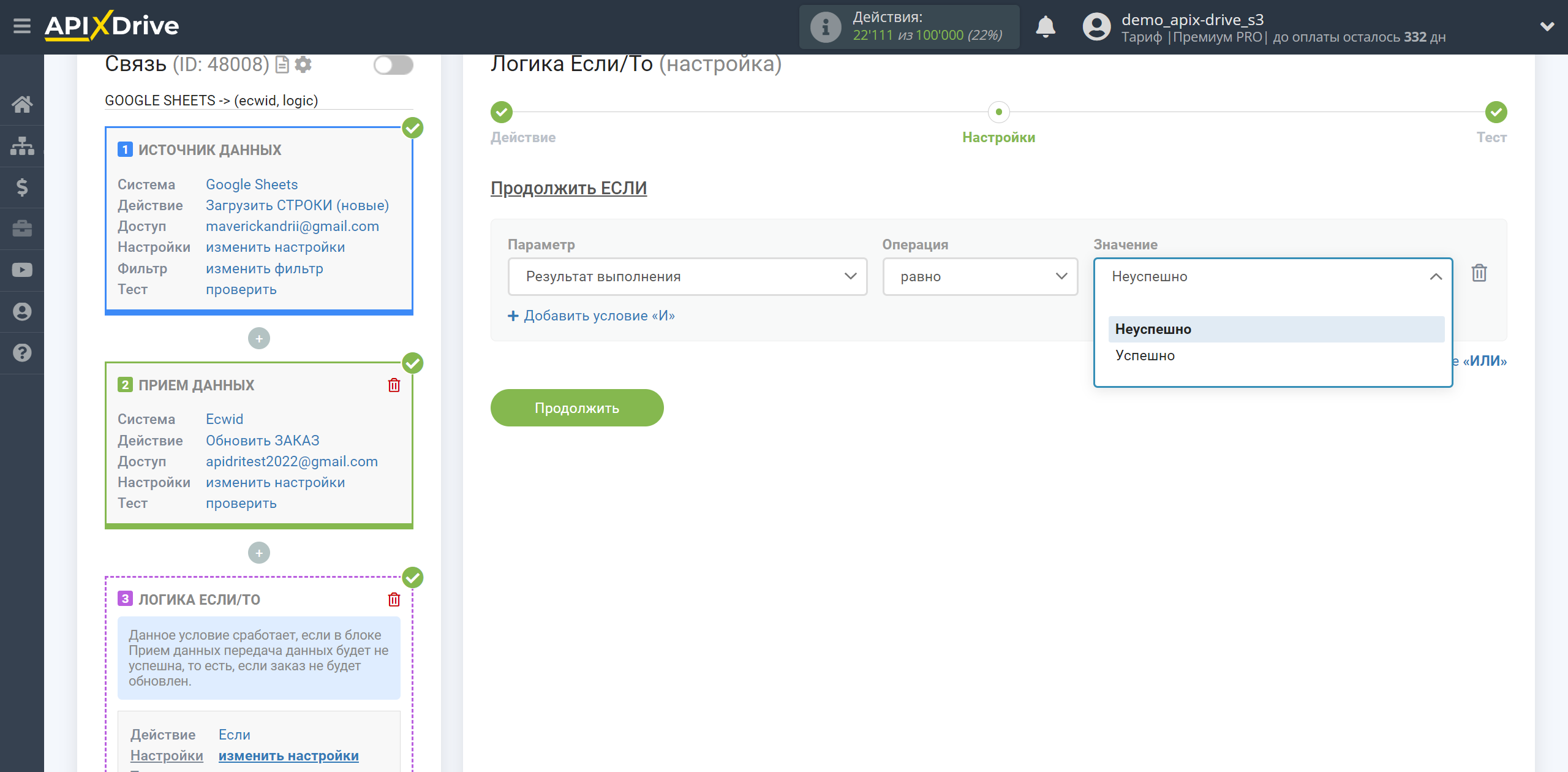Click the «ИЛИ» condition link
This screenshot has width=1568, height=772.
click(1485, 361)
